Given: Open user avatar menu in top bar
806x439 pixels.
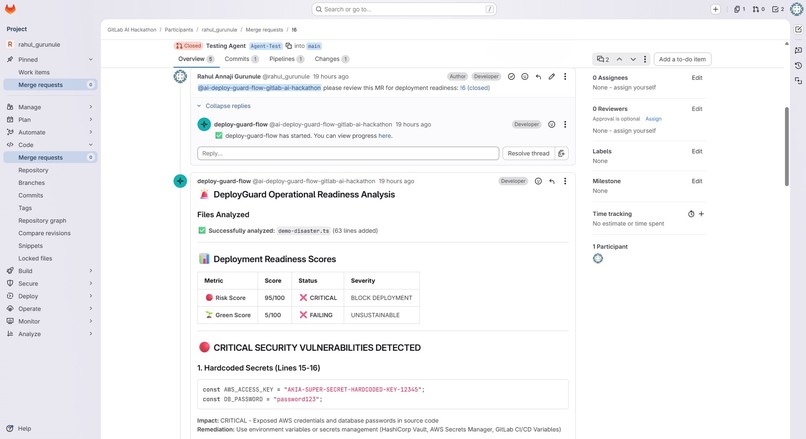Looking at the screenshot, I should coord(797,9).
